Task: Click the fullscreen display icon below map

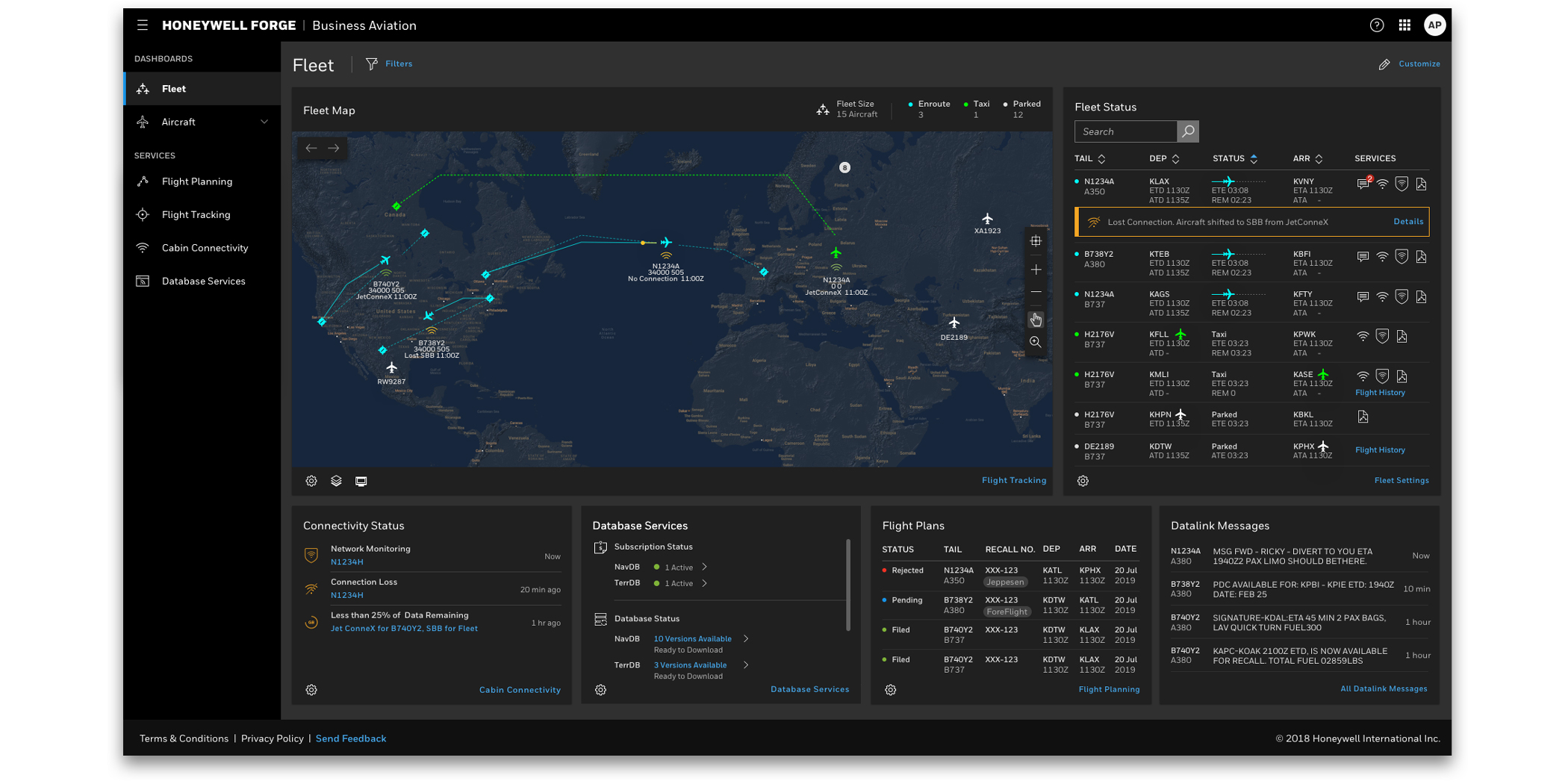Action: click(361, 481)
